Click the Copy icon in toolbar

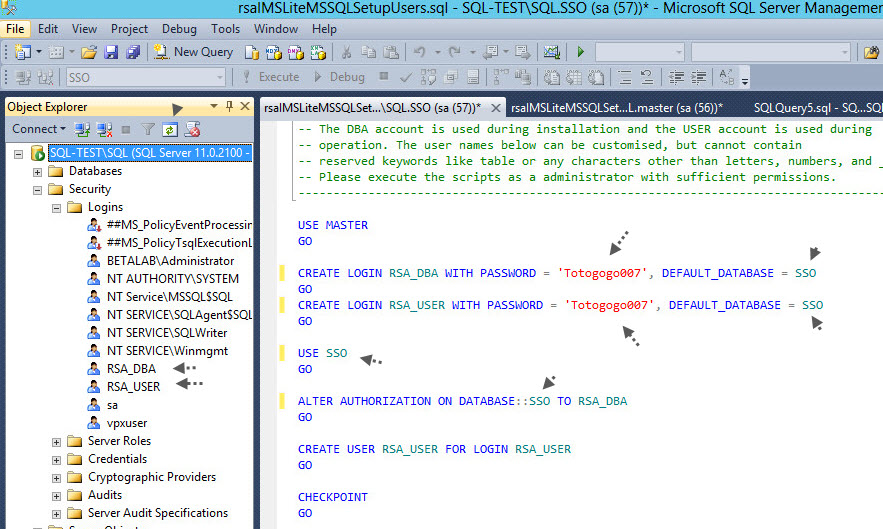pos(368,52)
